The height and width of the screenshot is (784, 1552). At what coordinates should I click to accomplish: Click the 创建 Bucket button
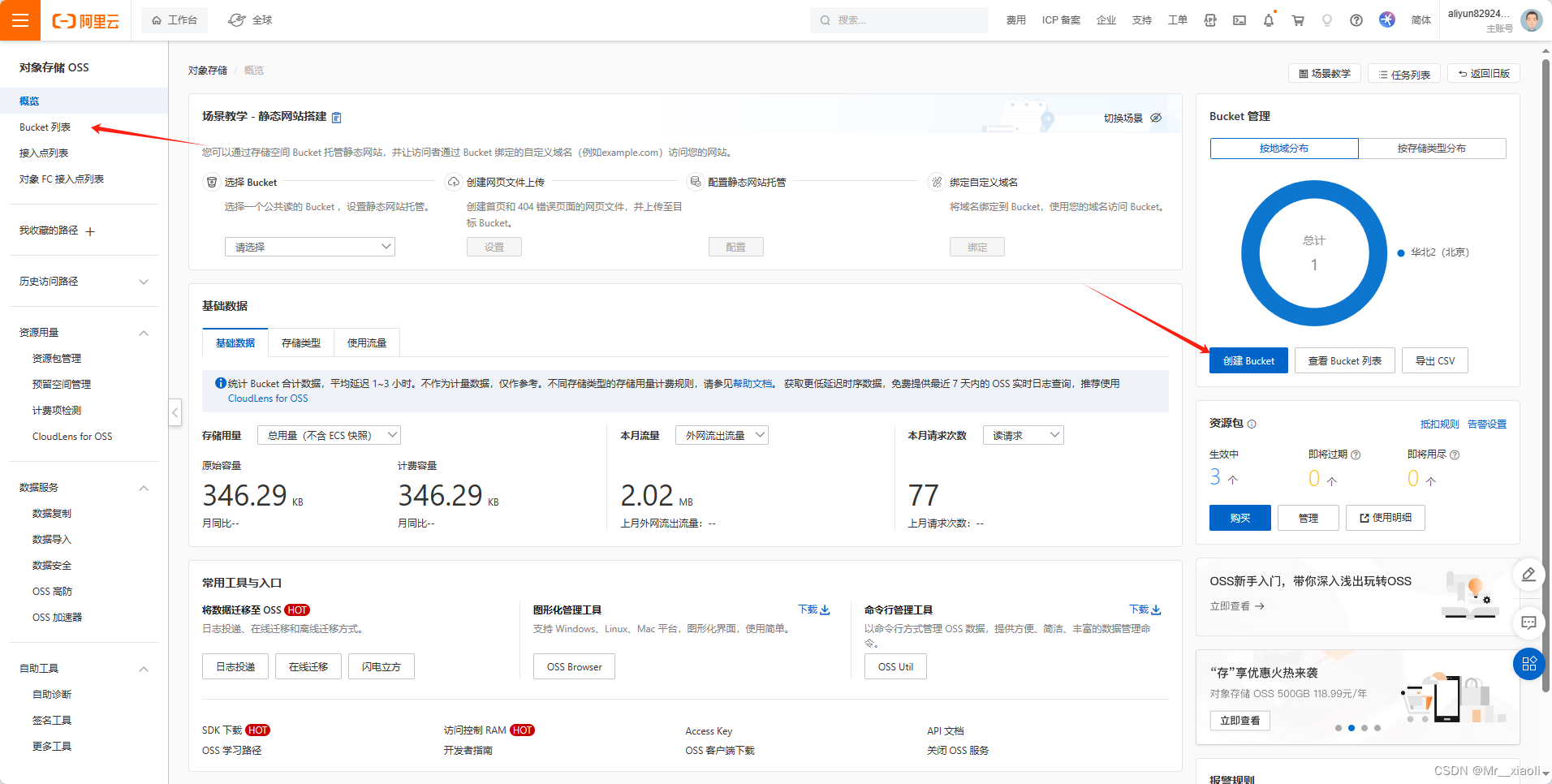[x=1248, y=360]
